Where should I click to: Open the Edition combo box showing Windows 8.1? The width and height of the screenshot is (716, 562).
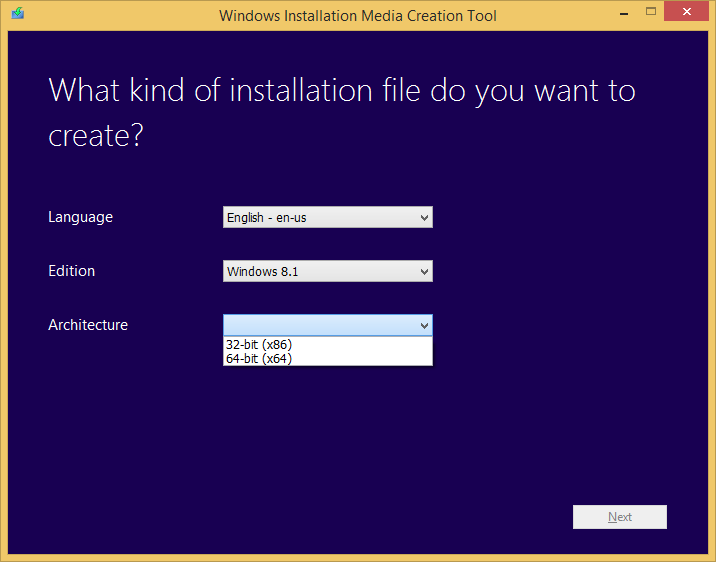pyautogui.click(x=318, y=271)
